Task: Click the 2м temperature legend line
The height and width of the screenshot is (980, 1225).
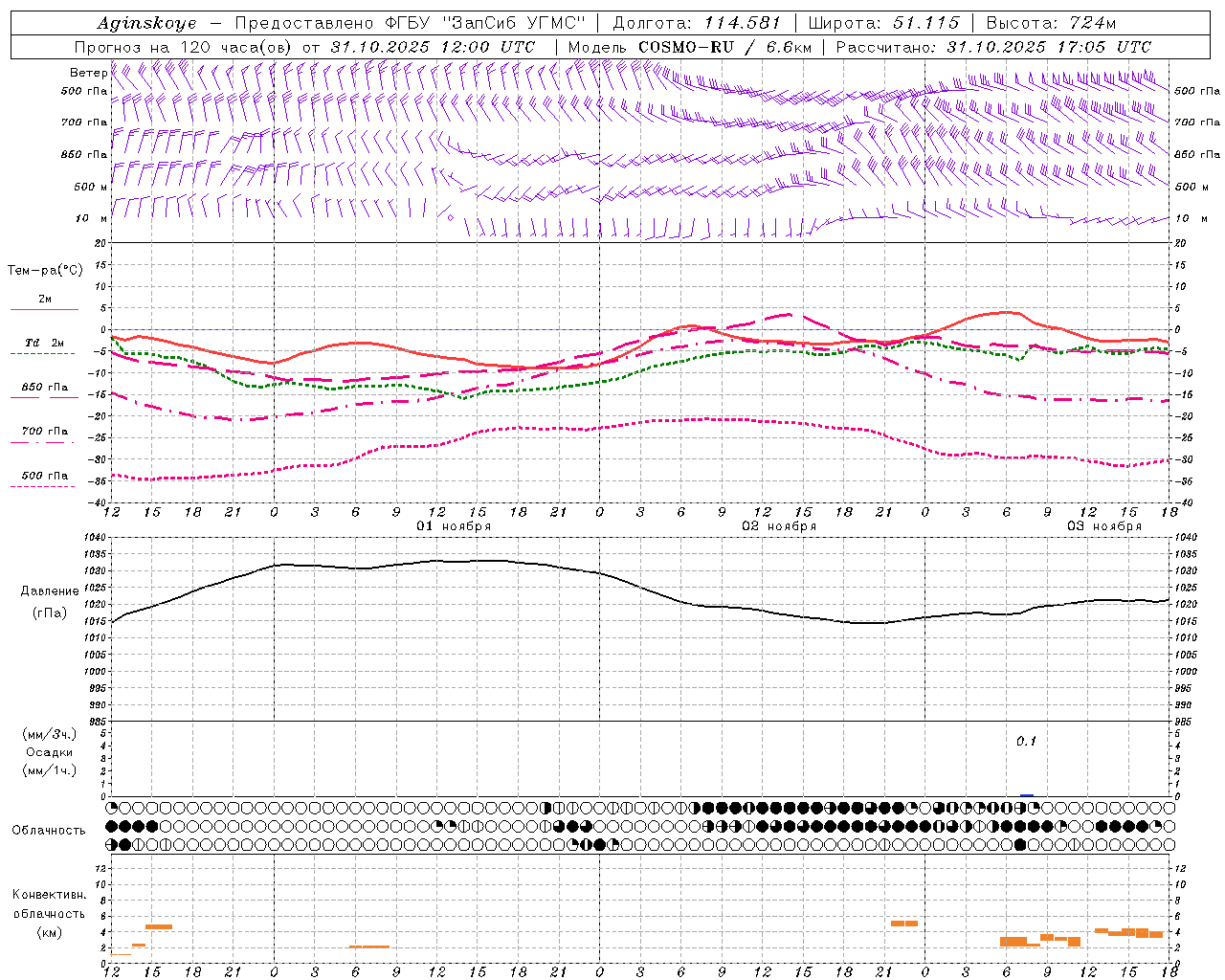Action: click(x=44, y=309)
